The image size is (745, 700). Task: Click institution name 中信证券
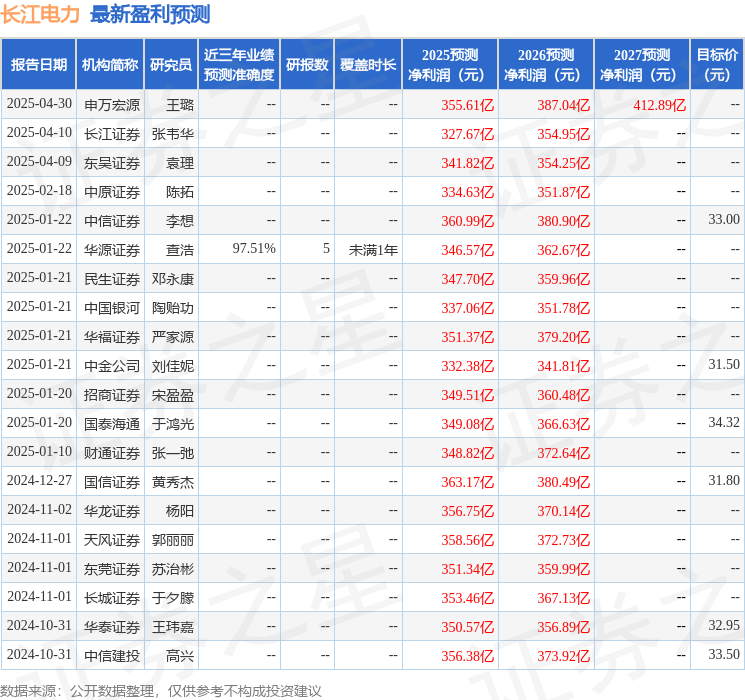[112, 221]
